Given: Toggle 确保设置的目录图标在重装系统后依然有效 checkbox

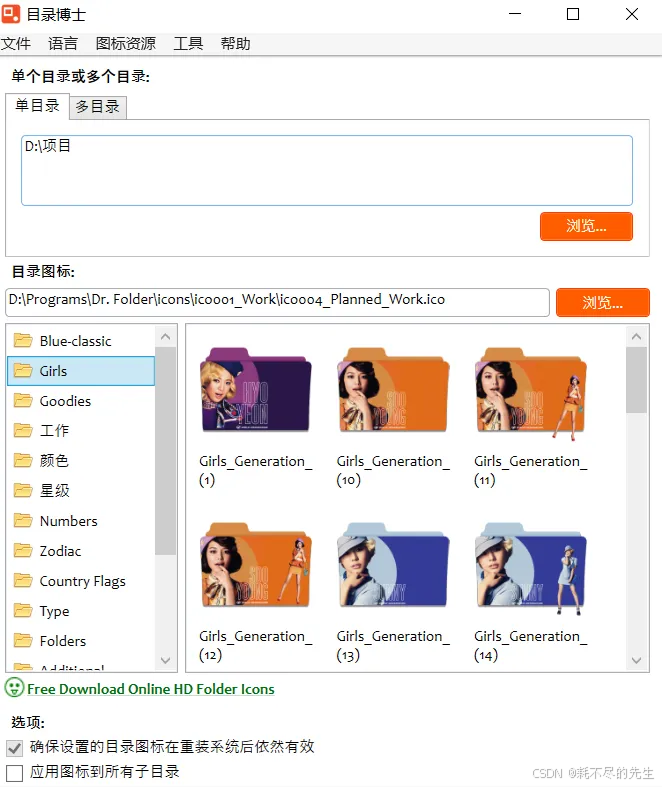Looking at the screenshot, I should [15, 748].
